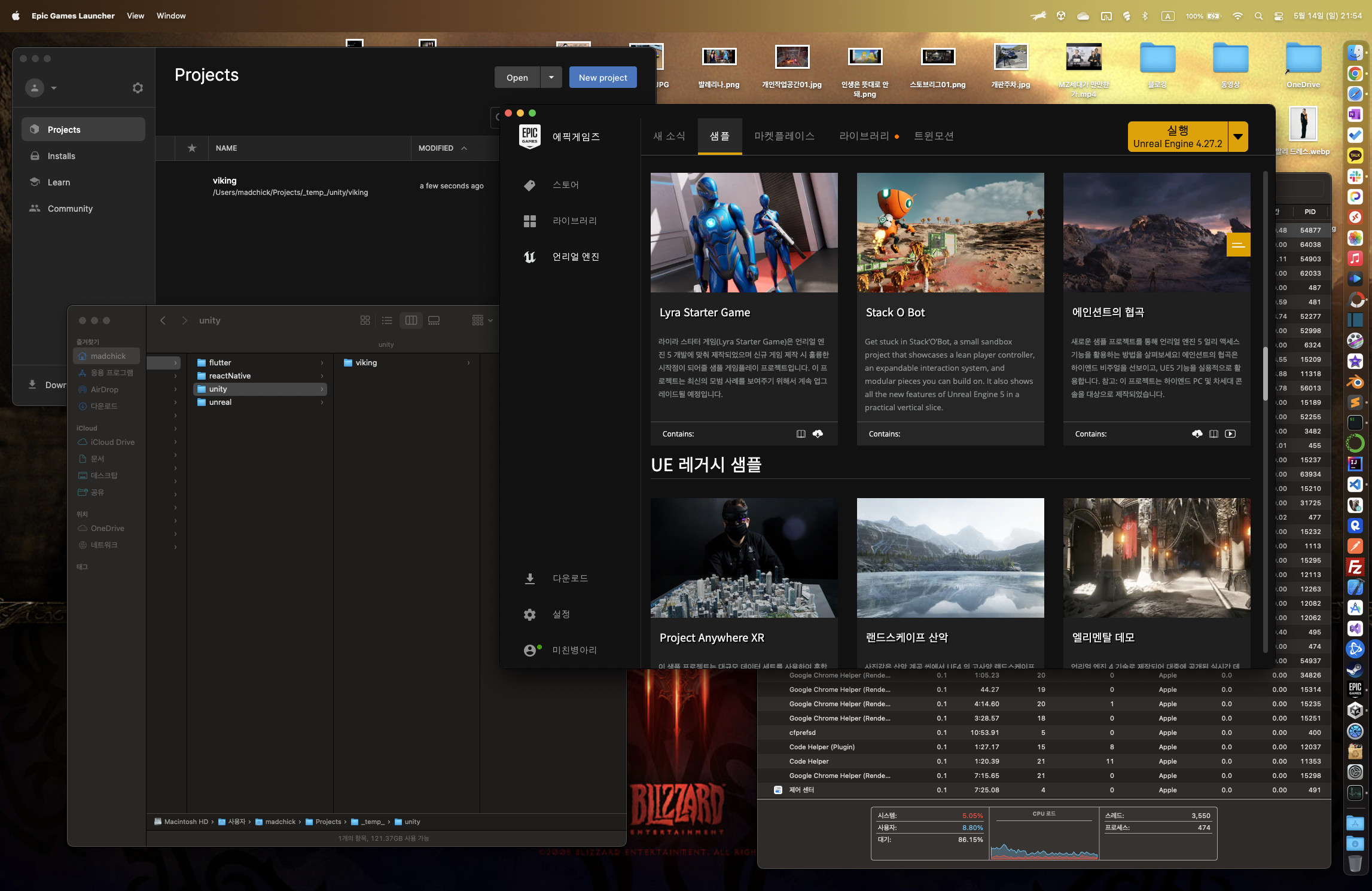Toggle favorite star column in Projects

pyautogui.click(x=191, y=148)
